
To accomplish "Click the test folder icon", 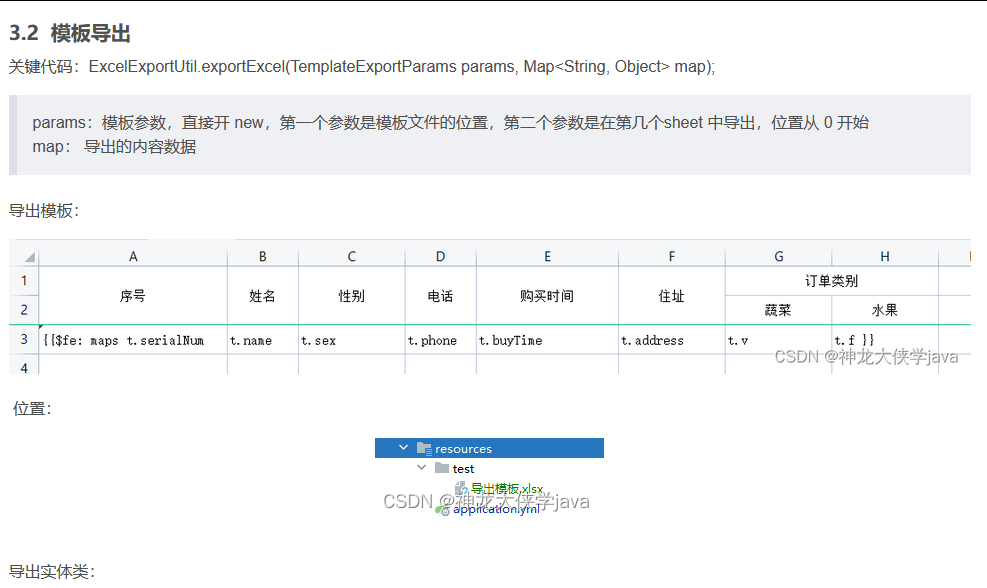I will coord(441,469).
